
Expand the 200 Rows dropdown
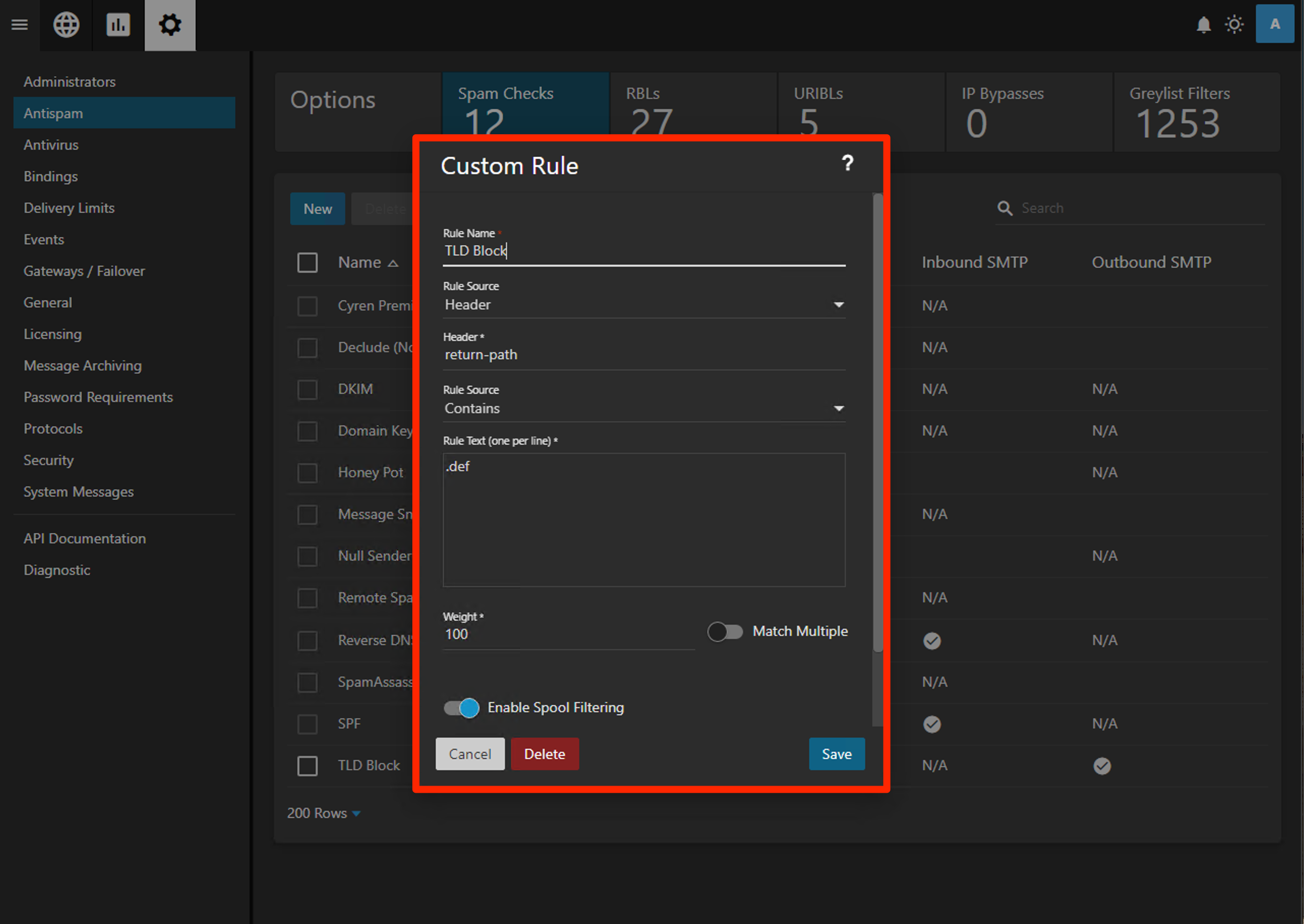point(323,813)
